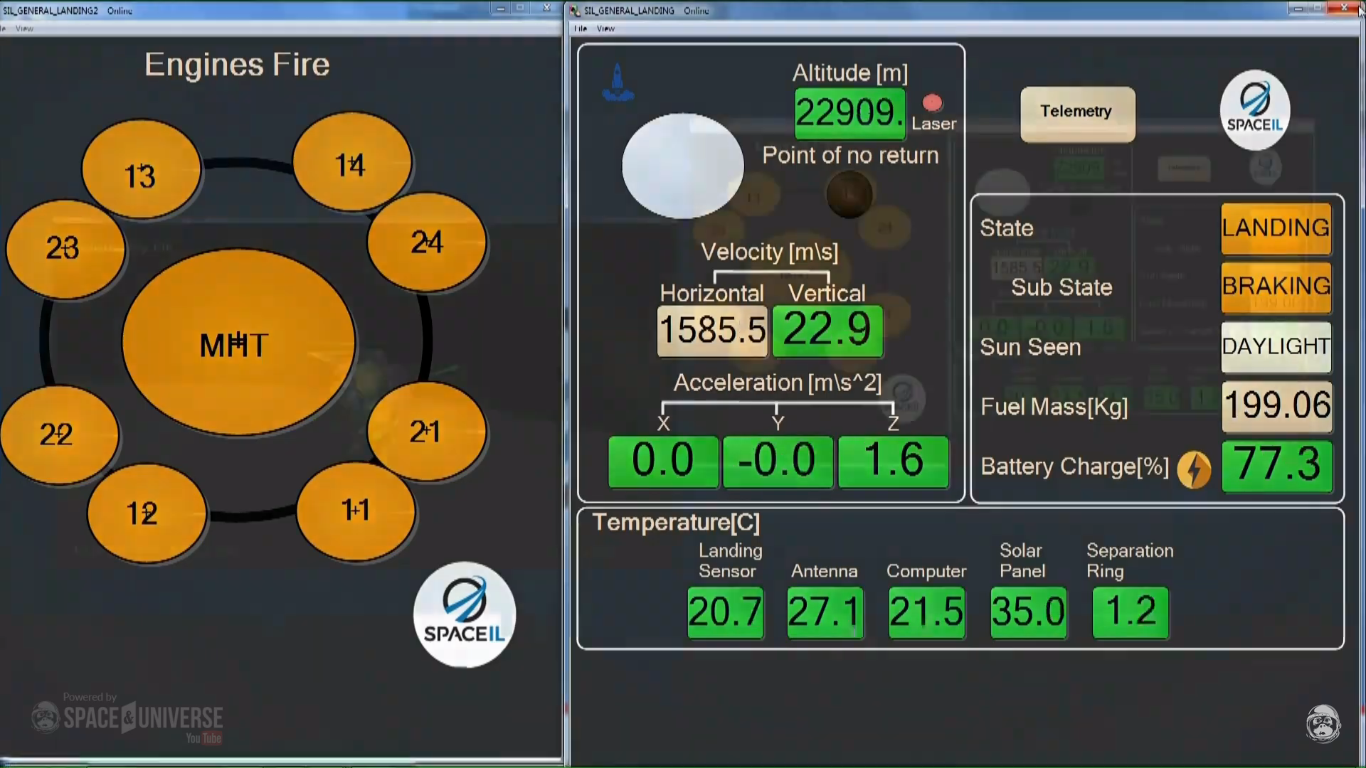Click horizontal velocity value 1585.5
This screenshot has height=768, width=1366.
coord(712,331)
